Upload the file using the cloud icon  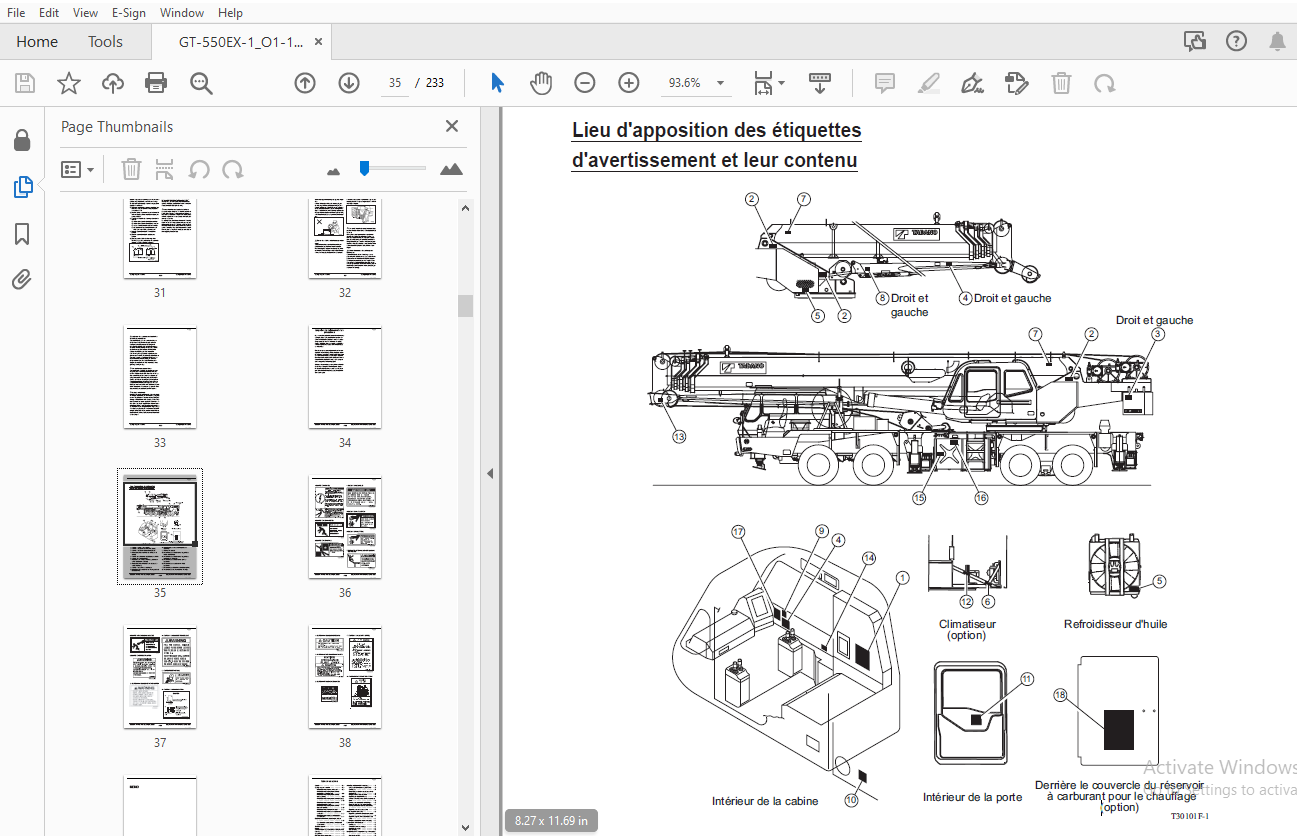pos(112,83)
